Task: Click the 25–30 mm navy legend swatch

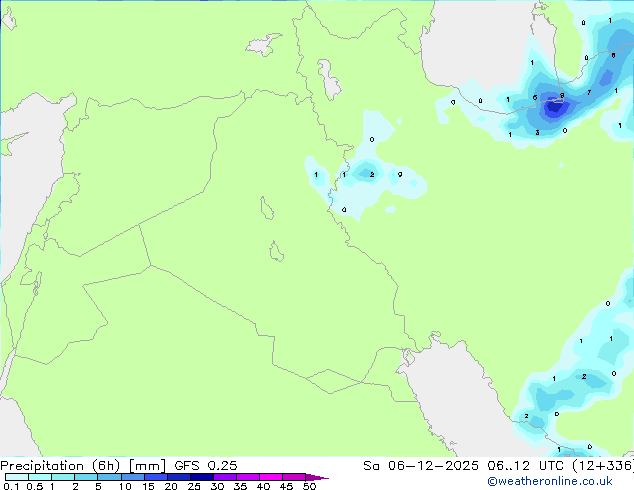Action: click(202, 477)
